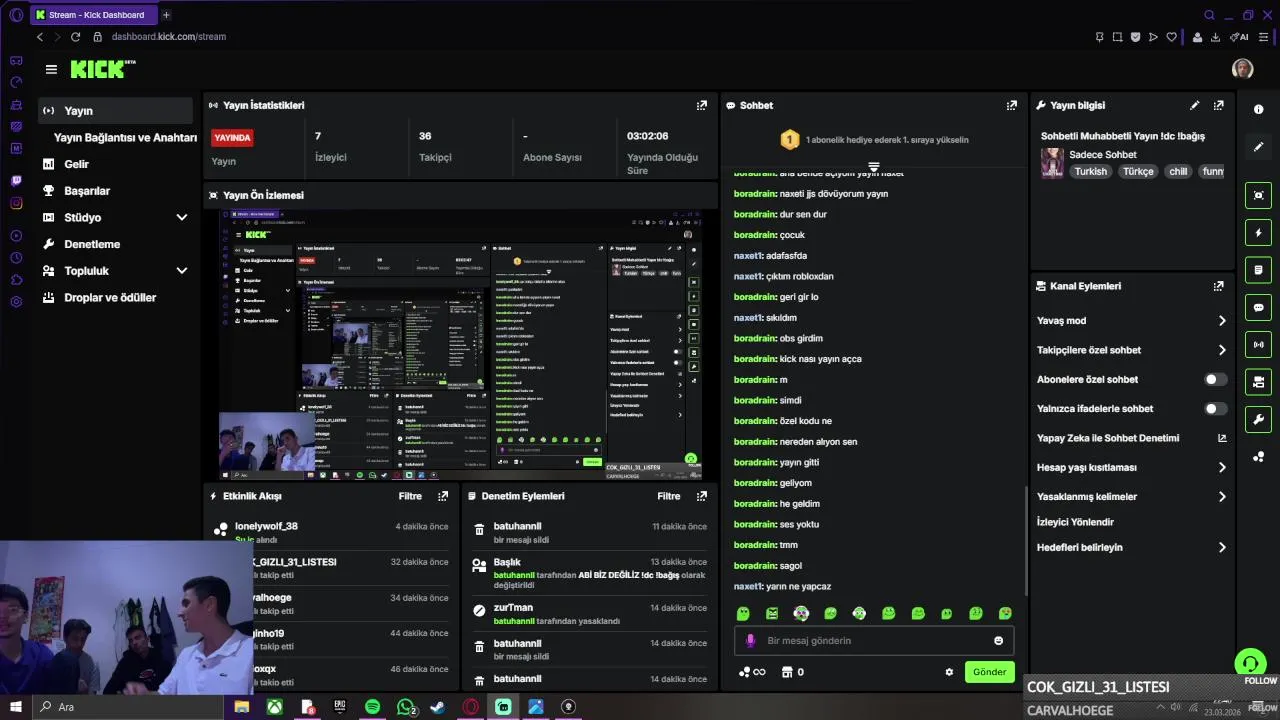Screen dimensions: 1280x720
Task: Click İzleyici Yönlendir
Action: pyautogui.click(x=1075, y=522)
